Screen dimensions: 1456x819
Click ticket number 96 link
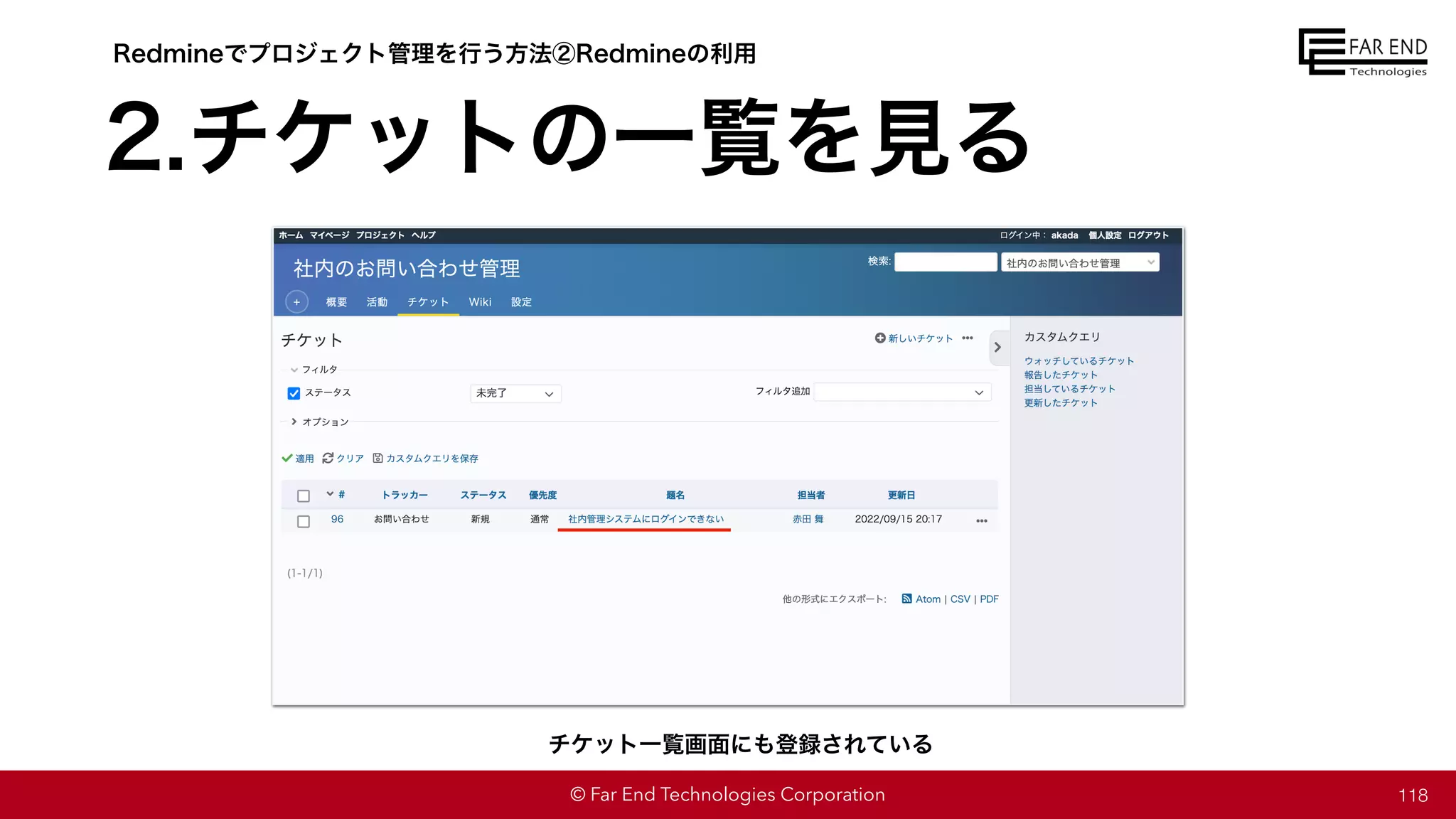337,519
